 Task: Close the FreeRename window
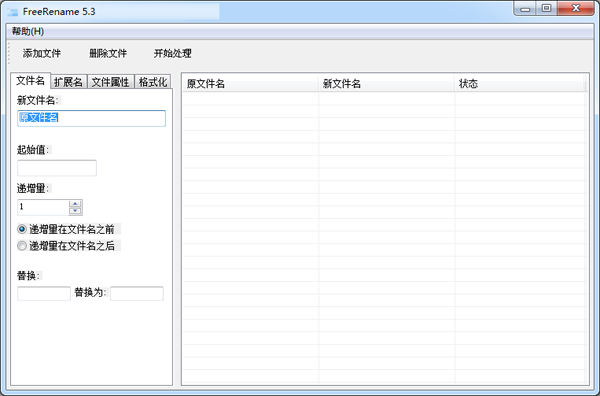tap(576, 8)
